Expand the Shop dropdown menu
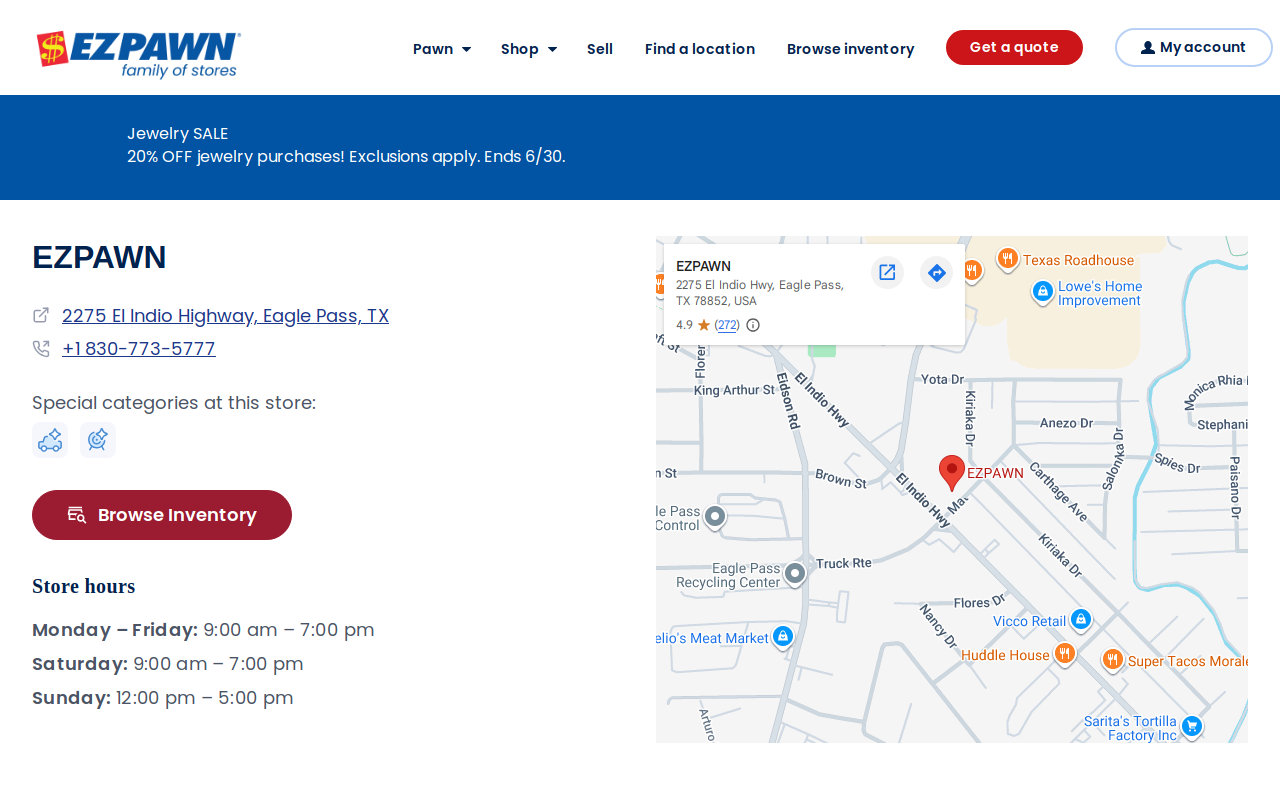Viewport: 1280px width, 800px height. (529, 49)
